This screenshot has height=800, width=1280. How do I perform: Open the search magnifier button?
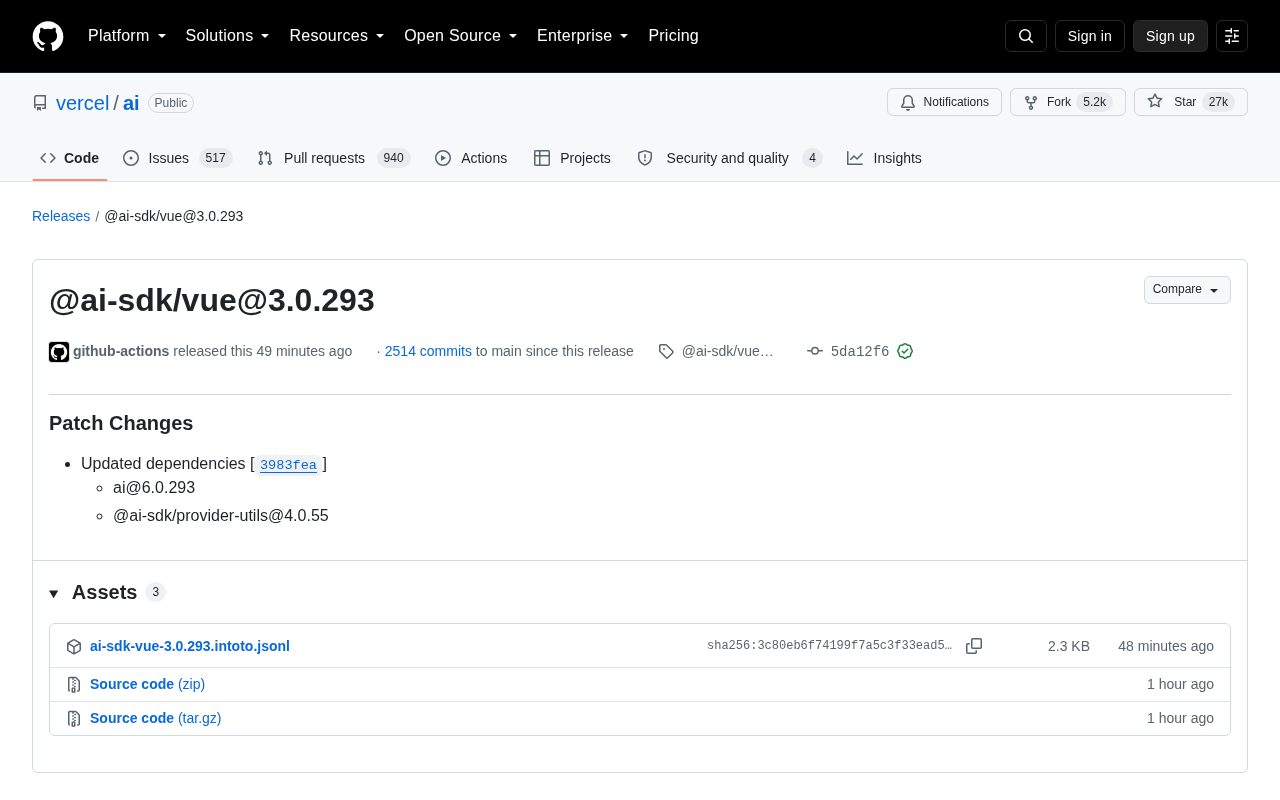click(1026, 36)
